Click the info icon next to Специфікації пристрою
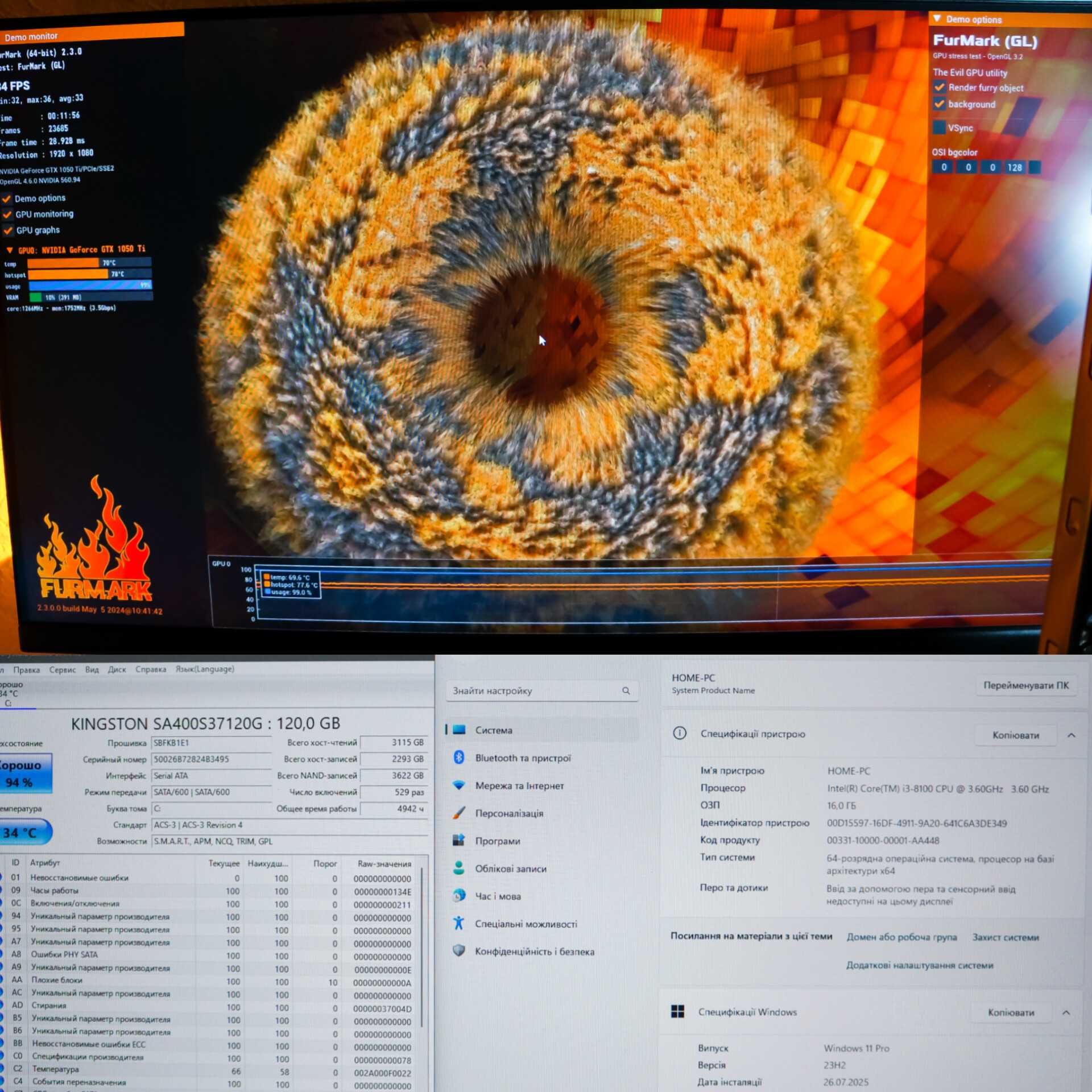 [x=680, y=733]
